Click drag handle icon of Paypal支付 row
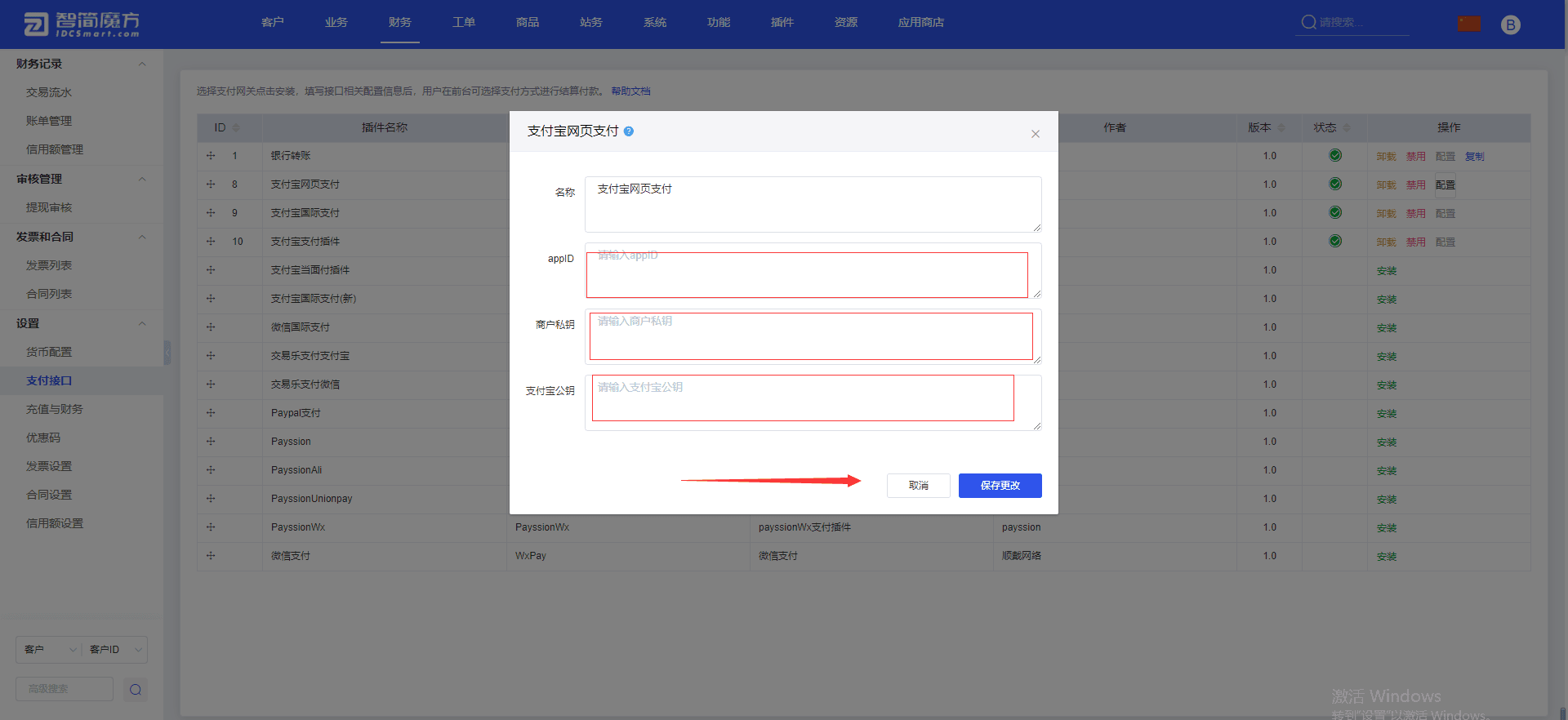This screenshot has height=720, width=1568. [x=211, y=413]
